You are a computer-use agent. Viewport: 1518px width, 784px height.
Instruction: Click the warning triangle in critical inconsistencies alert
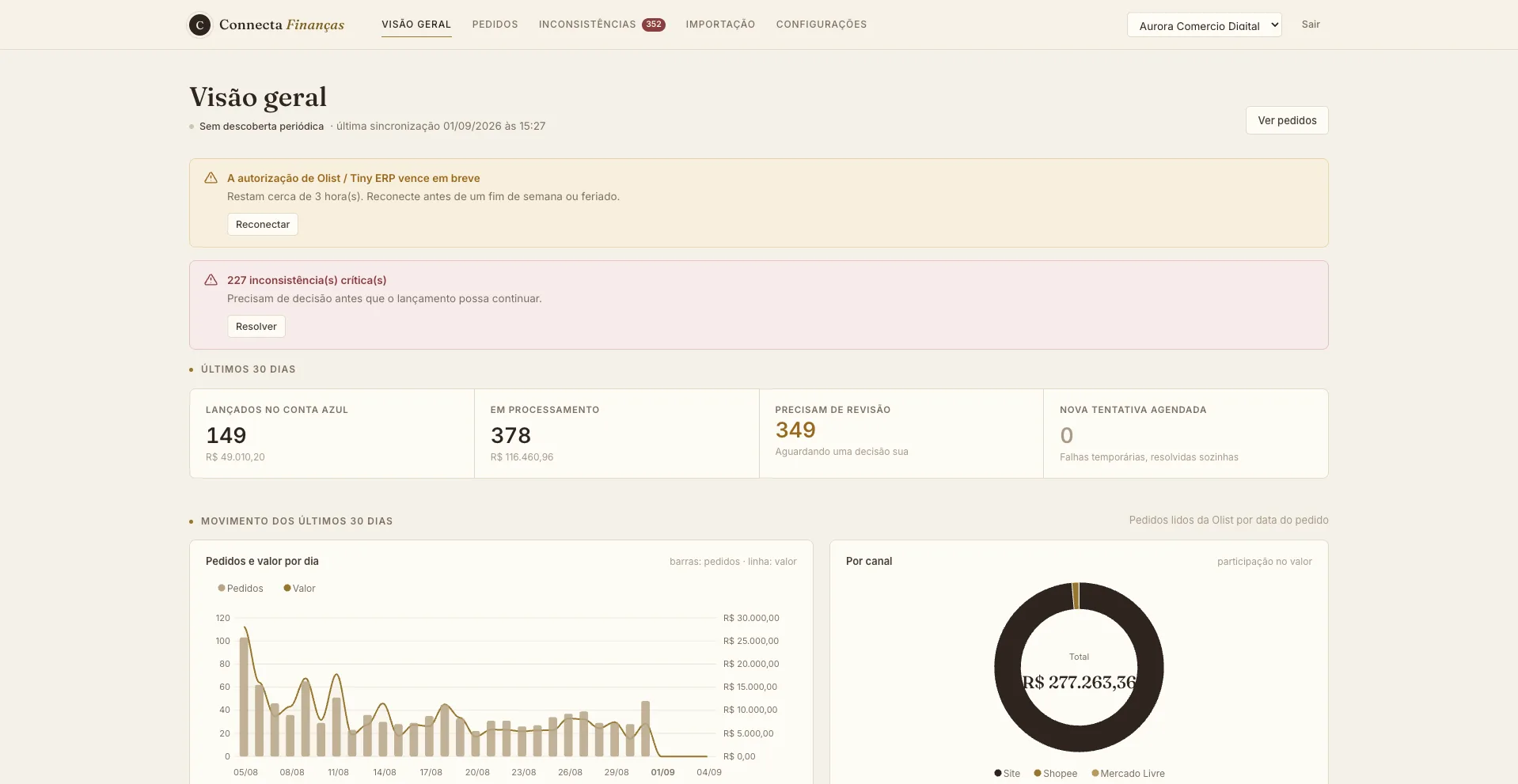(211, 280)
